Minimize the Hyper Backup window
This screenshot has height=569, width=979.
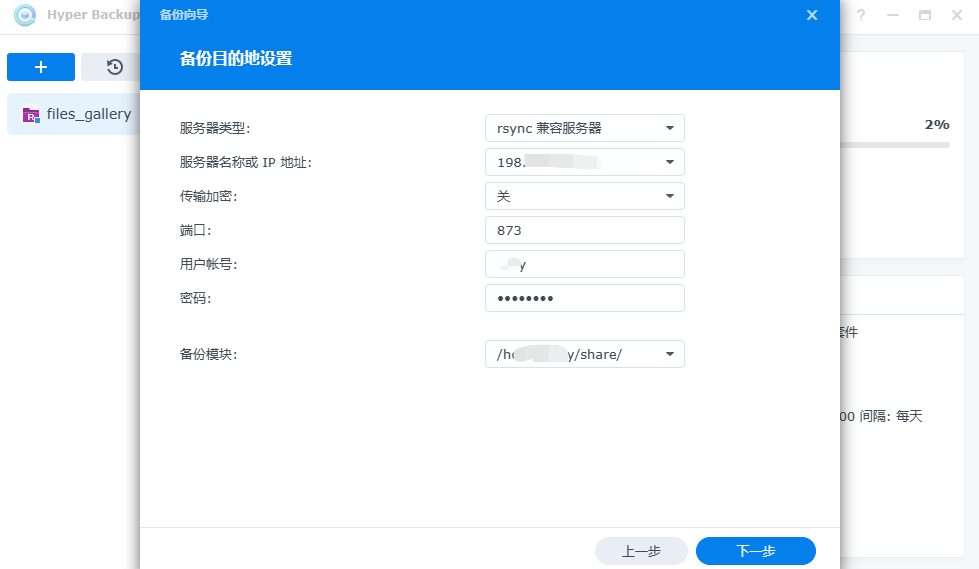tap(892, 15)
